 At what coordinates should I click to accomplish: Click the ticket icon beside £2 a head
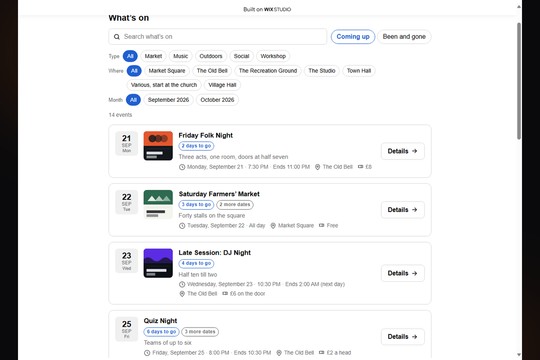(x=321, y=352)
